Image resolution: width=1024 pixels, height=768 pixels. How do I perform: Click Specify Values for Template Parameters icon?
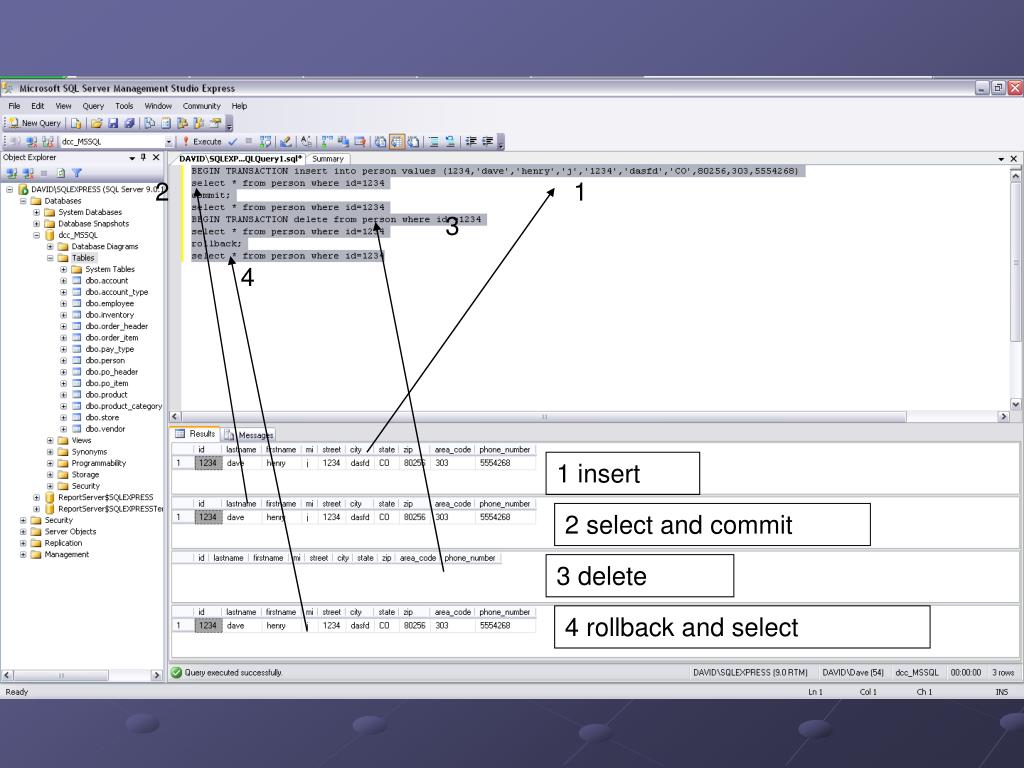coord(306,141)
